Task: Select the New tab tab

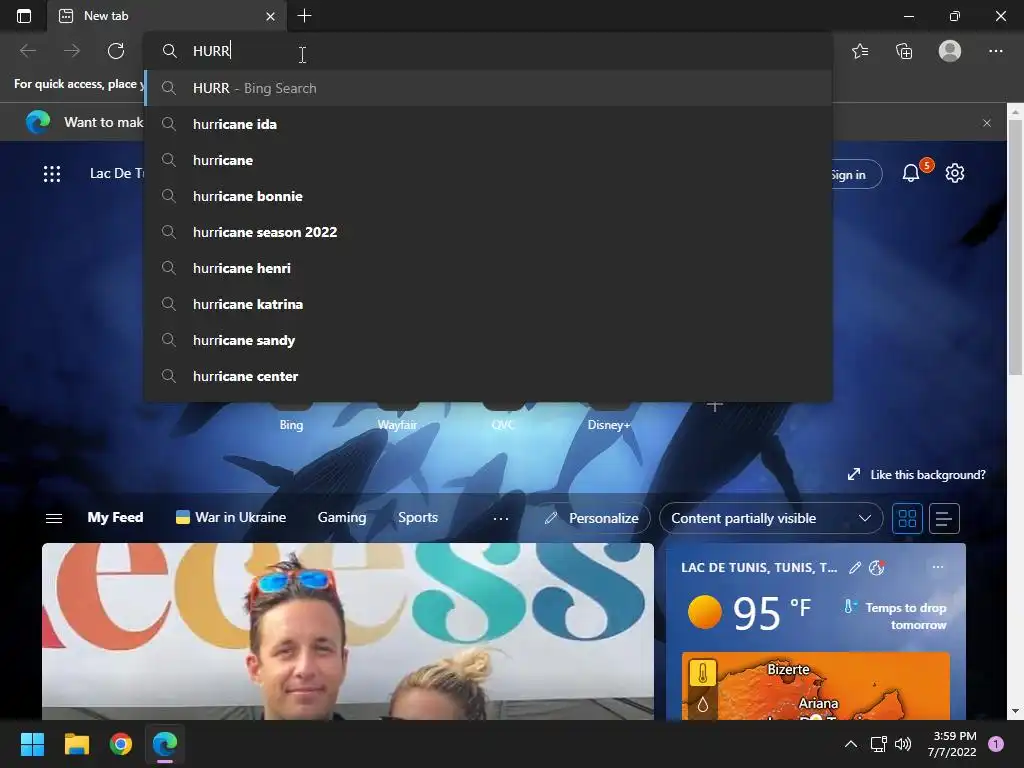Action: coord(167,16)
